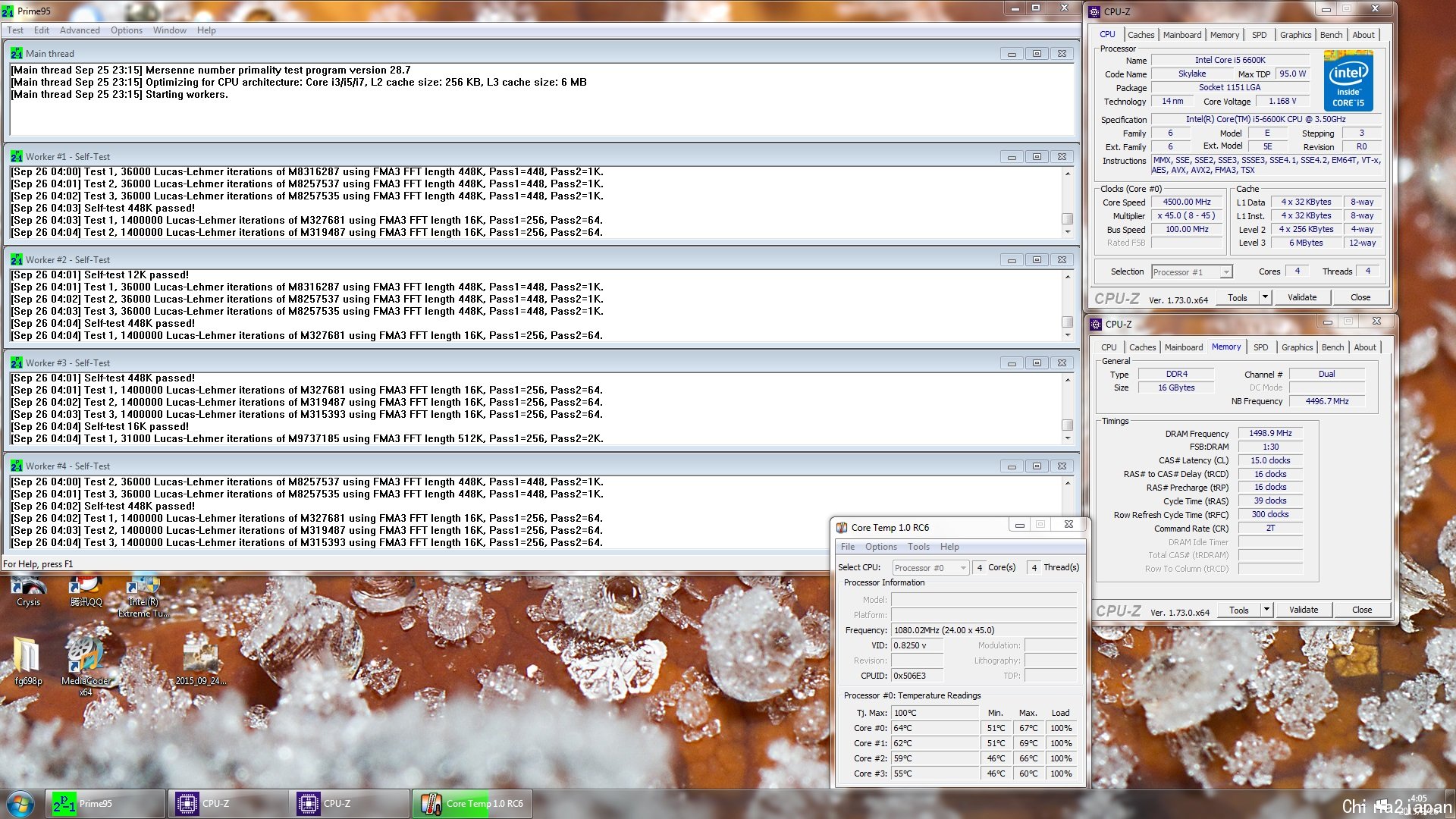Viewport: 1456px width, 819px height.
Task: Open the Edit menu in Prime95
Action: (x=42, y=30)
